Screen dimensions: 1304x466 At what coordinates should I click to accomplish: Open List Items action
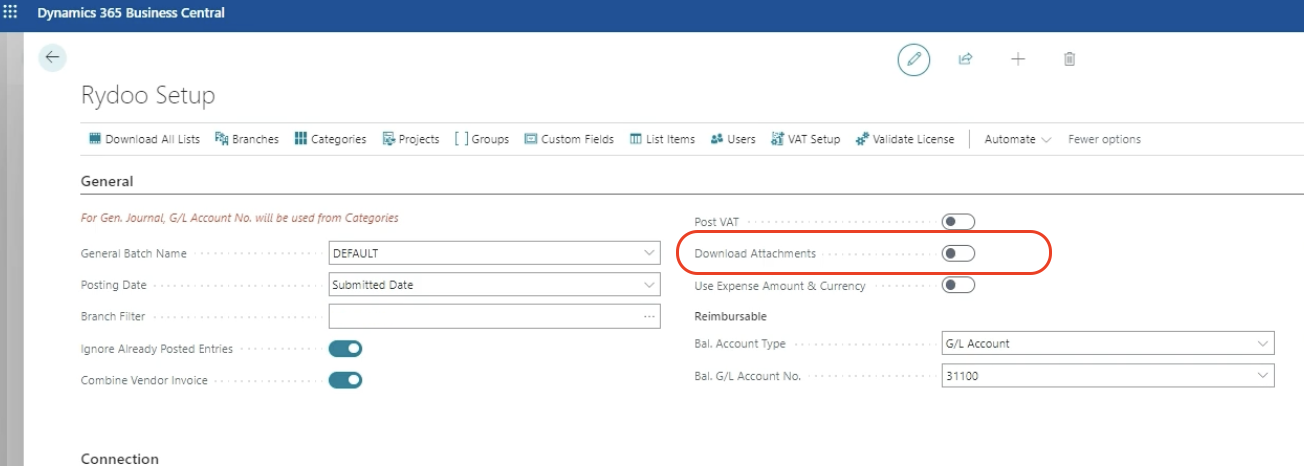662,139
